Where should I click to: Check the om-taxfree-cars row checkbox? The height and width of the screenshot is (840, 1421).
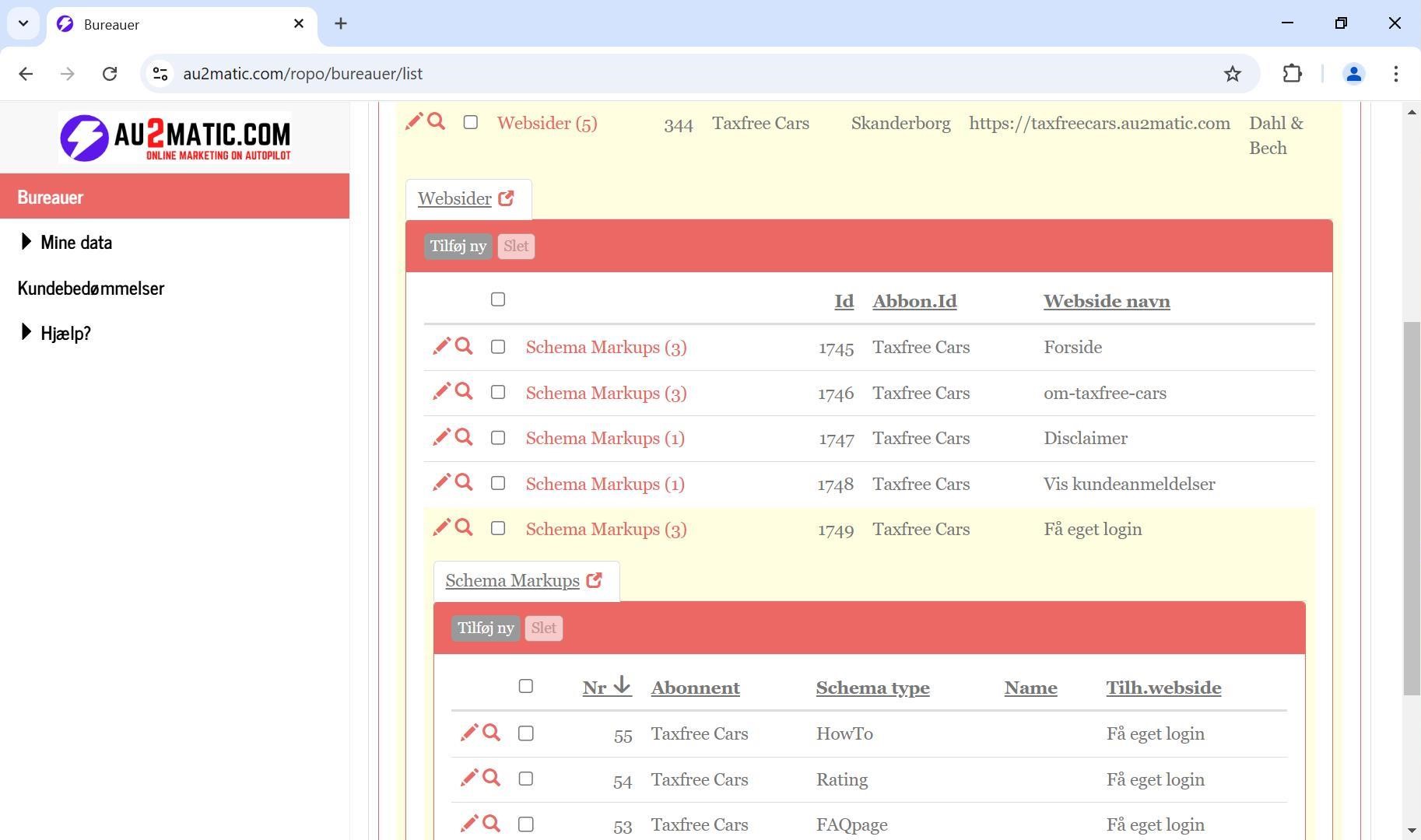tap(498, 392)
